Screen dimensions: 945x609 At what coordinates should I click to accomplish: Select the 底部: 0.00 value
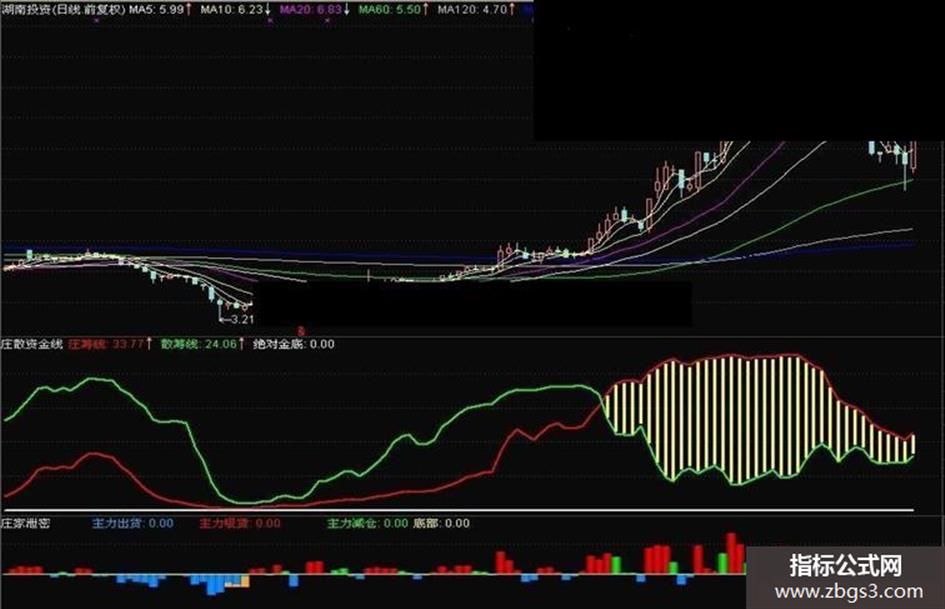[x=441, y=523]
